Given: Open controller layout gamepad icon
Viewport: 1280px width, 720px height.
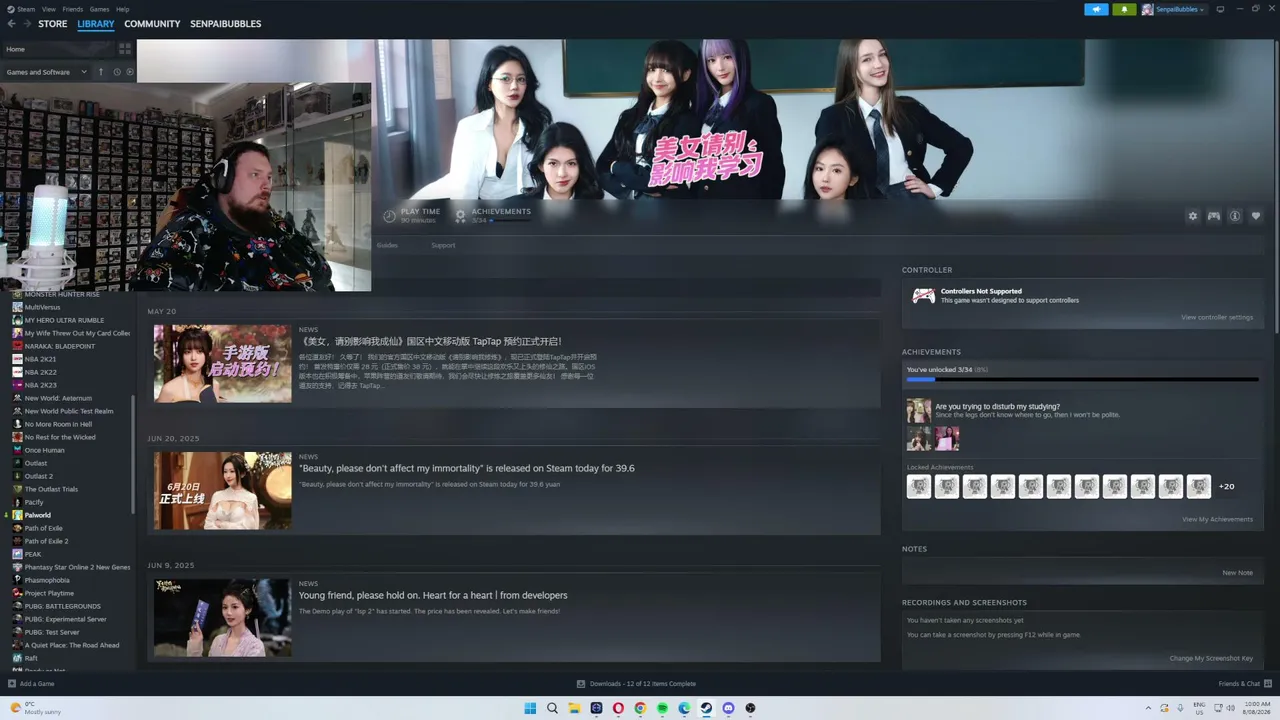Looking at the screenshot, I should 1214,216.
